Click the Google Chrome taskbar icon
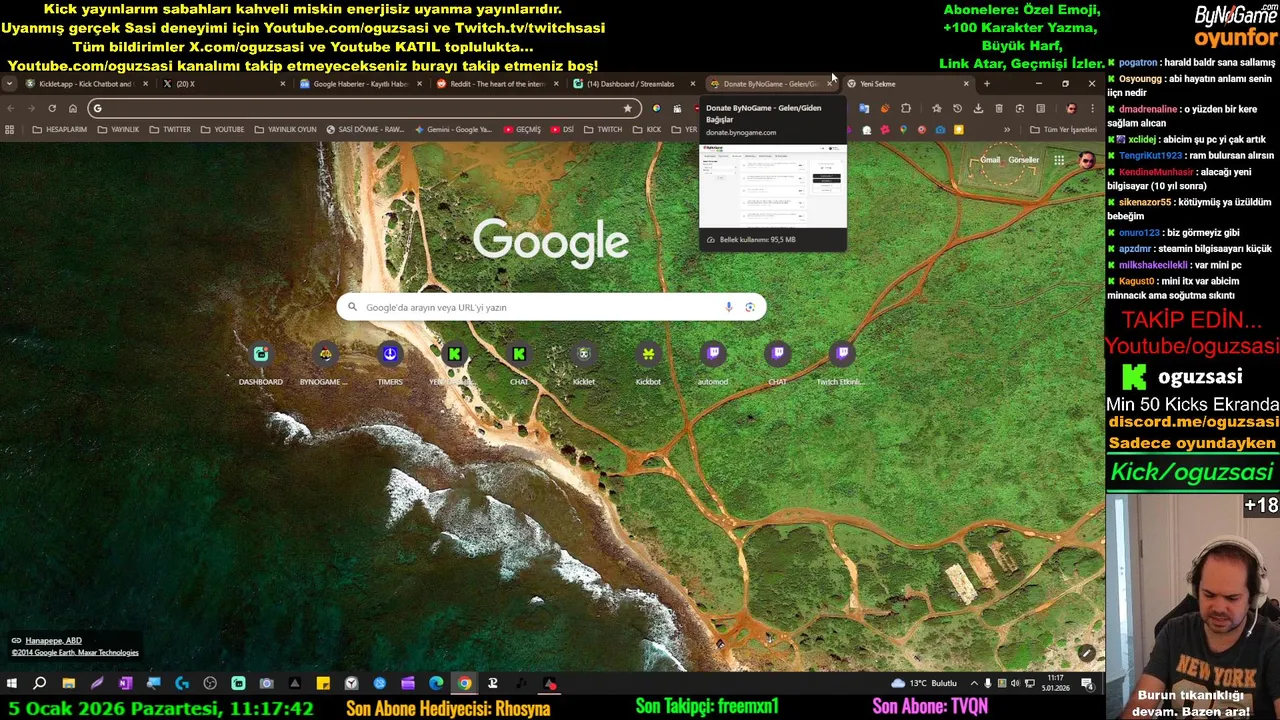1280x720 pixels. pos(464,684)
